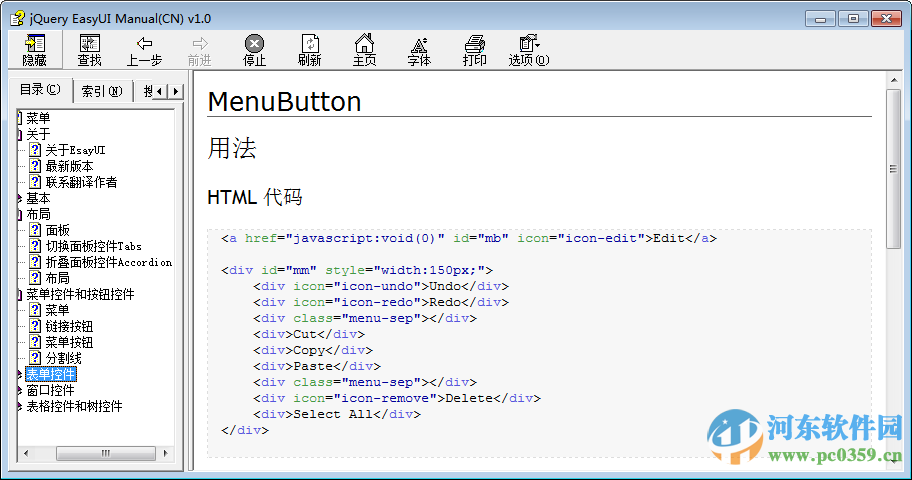Open 选项(O) options icon
Image resolution: width=912 pixels, height=480 pixels.
tap(529, 50)
